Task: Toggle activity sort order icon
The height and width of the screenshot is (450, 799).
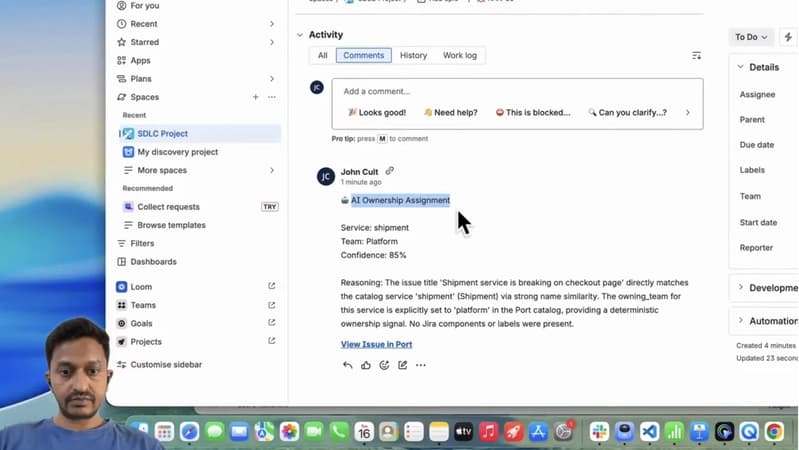Action: 696,56
